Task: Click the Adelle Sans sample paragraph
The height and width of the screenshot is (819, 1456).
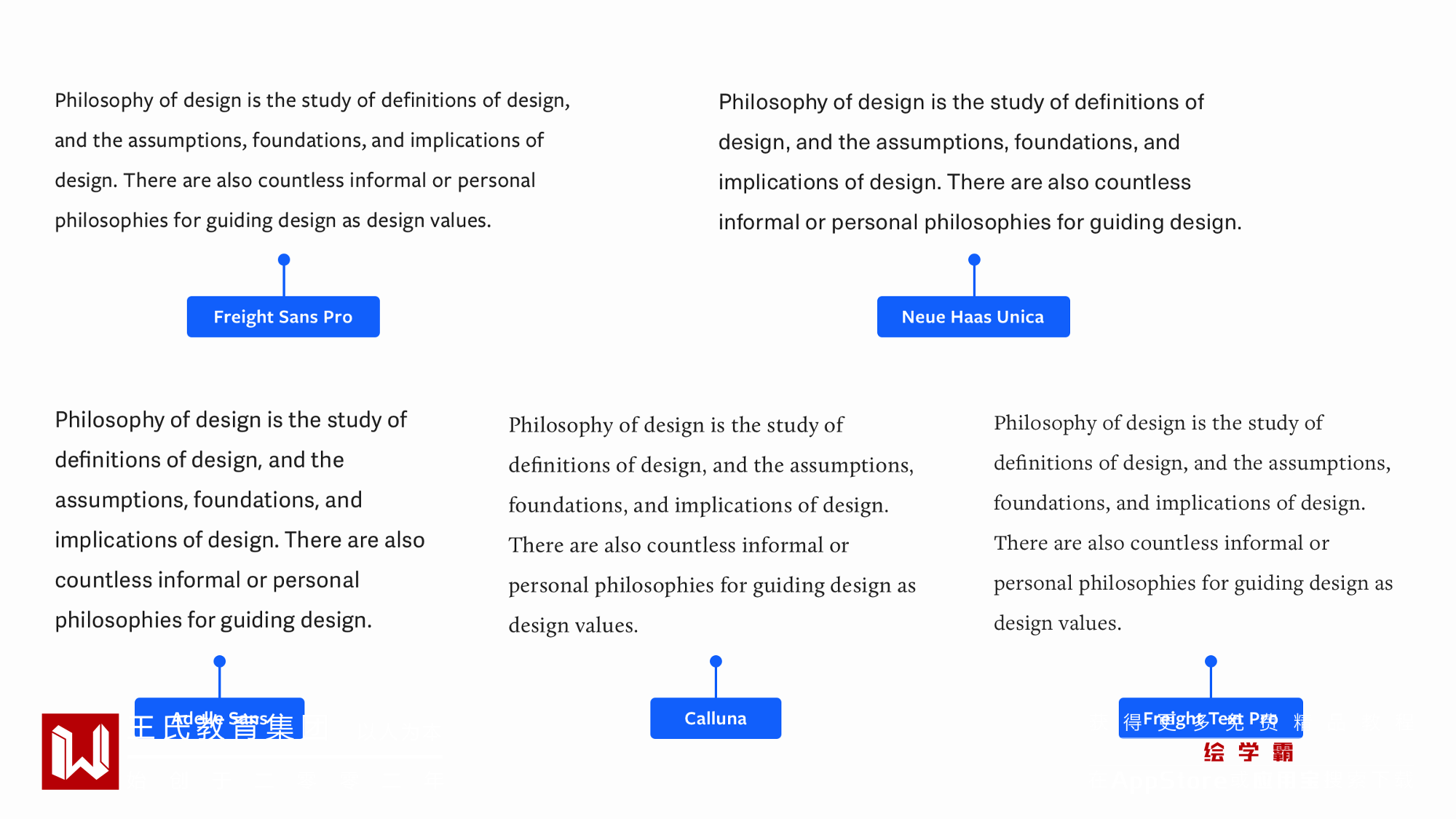Action: tap(240, 520)
